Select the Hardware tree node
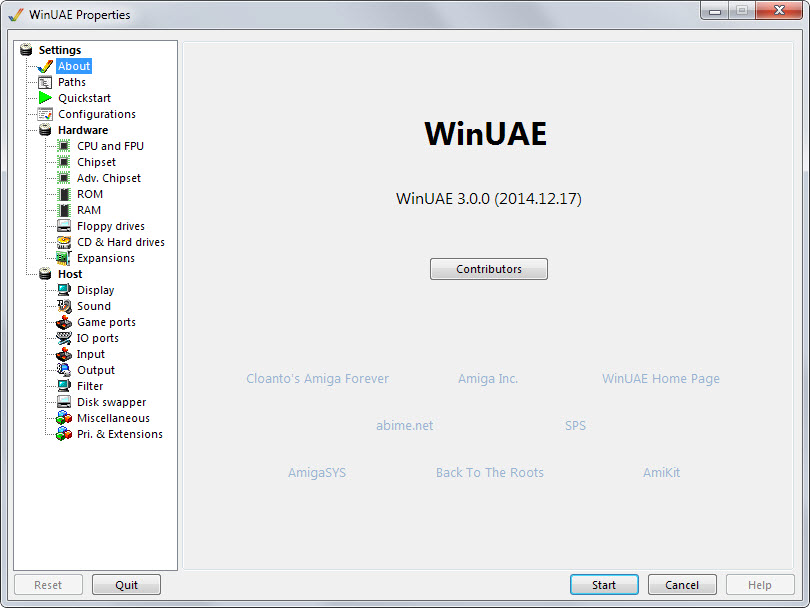The height and width of the screenshot is (608, 810). tap(83, 130)
